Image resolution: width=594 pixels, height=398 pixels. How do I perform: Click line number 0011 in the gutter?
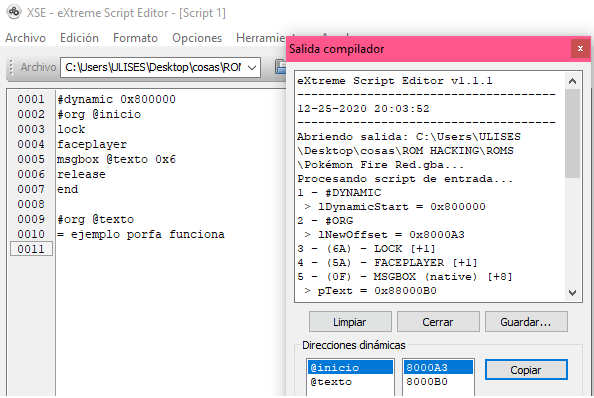(31, 249)
